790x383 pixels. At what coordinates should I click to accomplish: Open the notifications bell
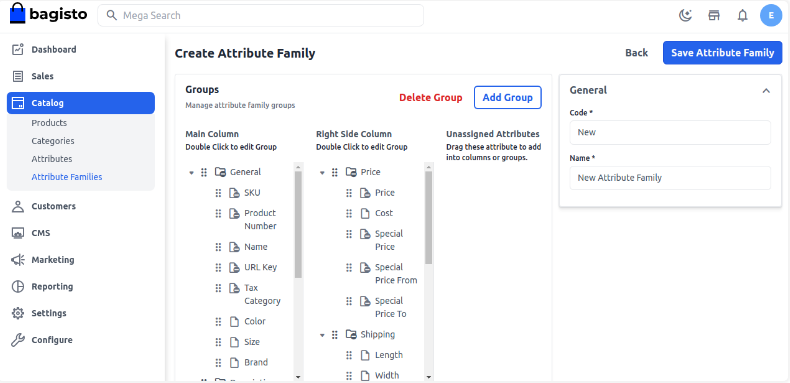tap(743, 16)
